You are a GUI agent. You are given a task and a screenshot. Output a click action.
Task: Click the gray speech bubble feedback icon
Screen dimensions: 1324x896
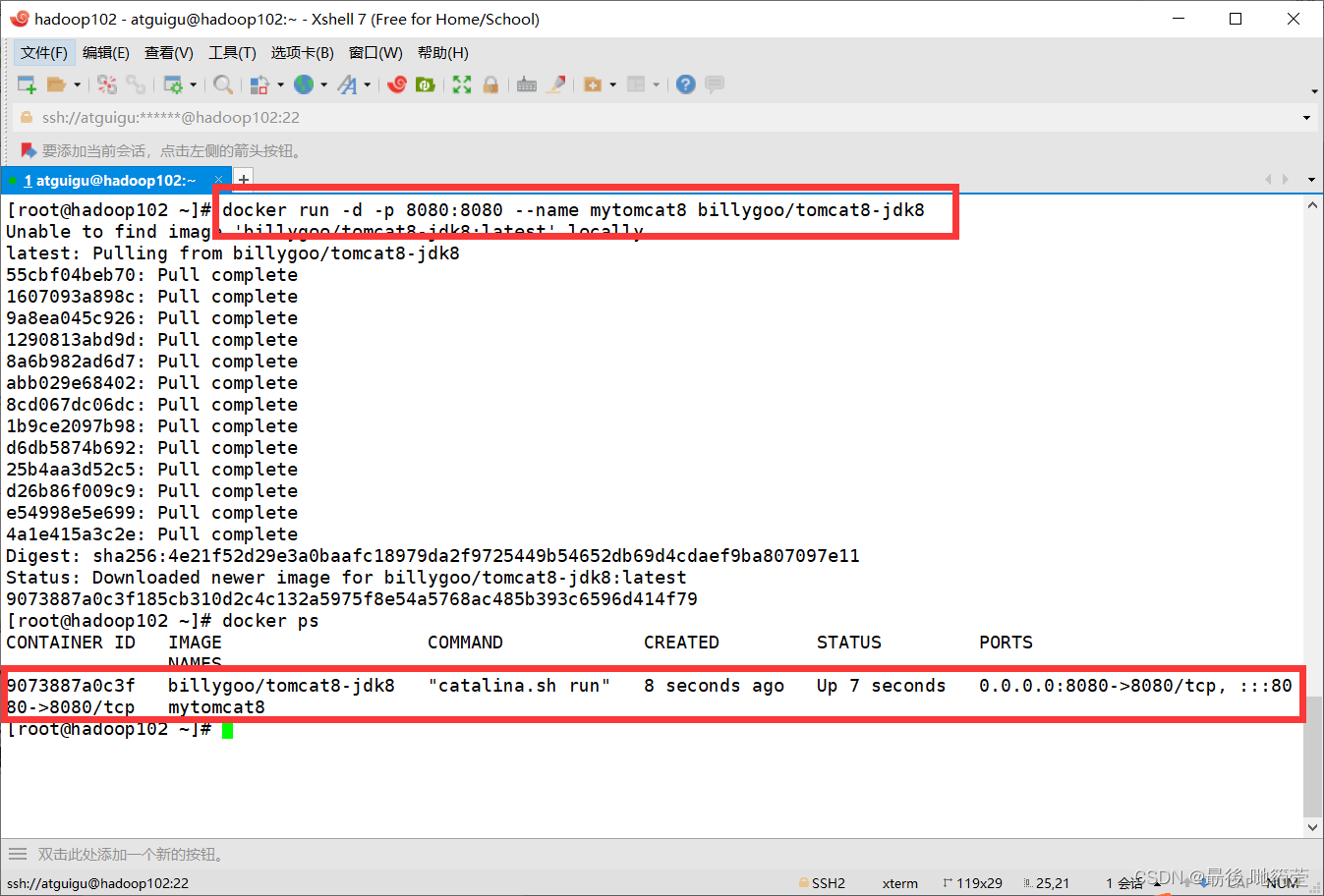pos(715,84)
